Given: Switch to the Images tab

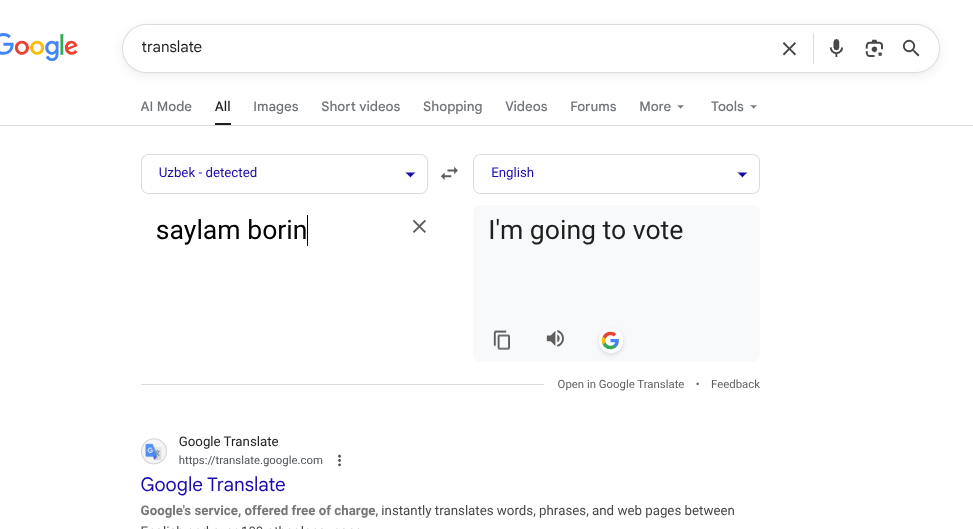Looking at the screenshot, I should pos(276,107).
